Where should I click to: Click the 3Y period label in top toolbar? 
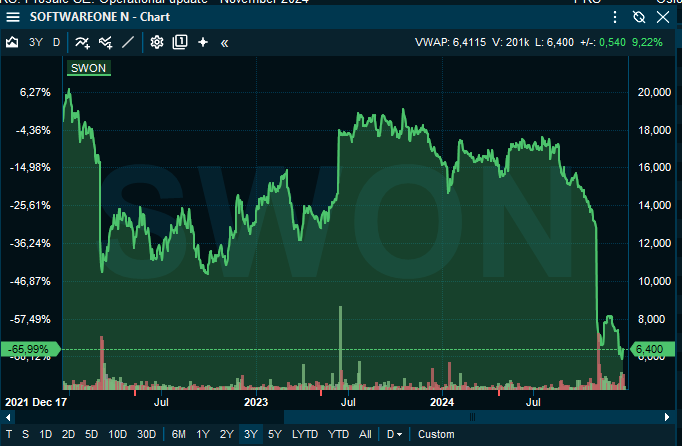pos(36,42)
